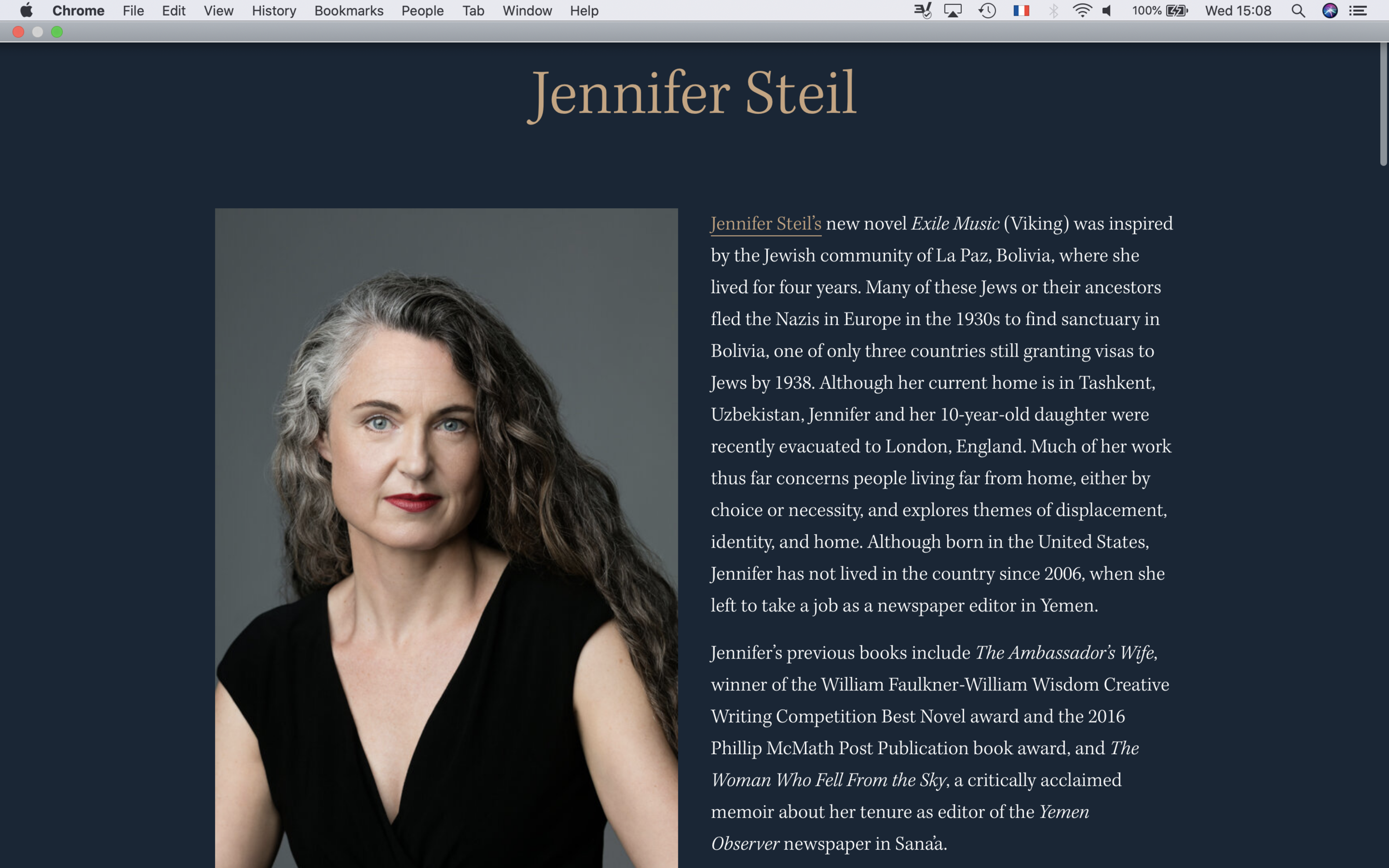Follow the Jennifer Steil's hyperlink
The width and height of the screenshot is (1389, 868).
point(766,224)
